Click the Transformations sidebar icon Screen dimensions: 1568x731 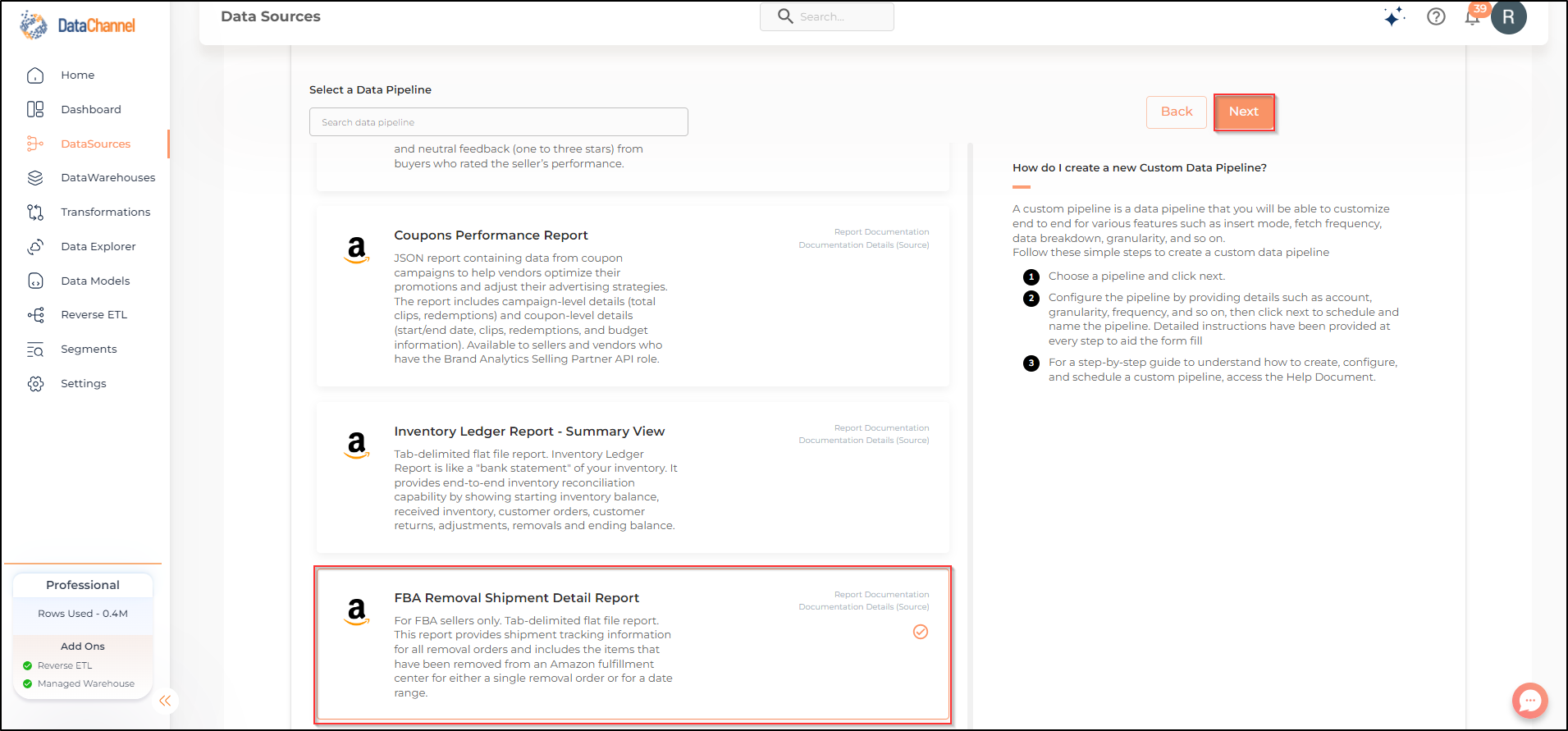point(35,212)
